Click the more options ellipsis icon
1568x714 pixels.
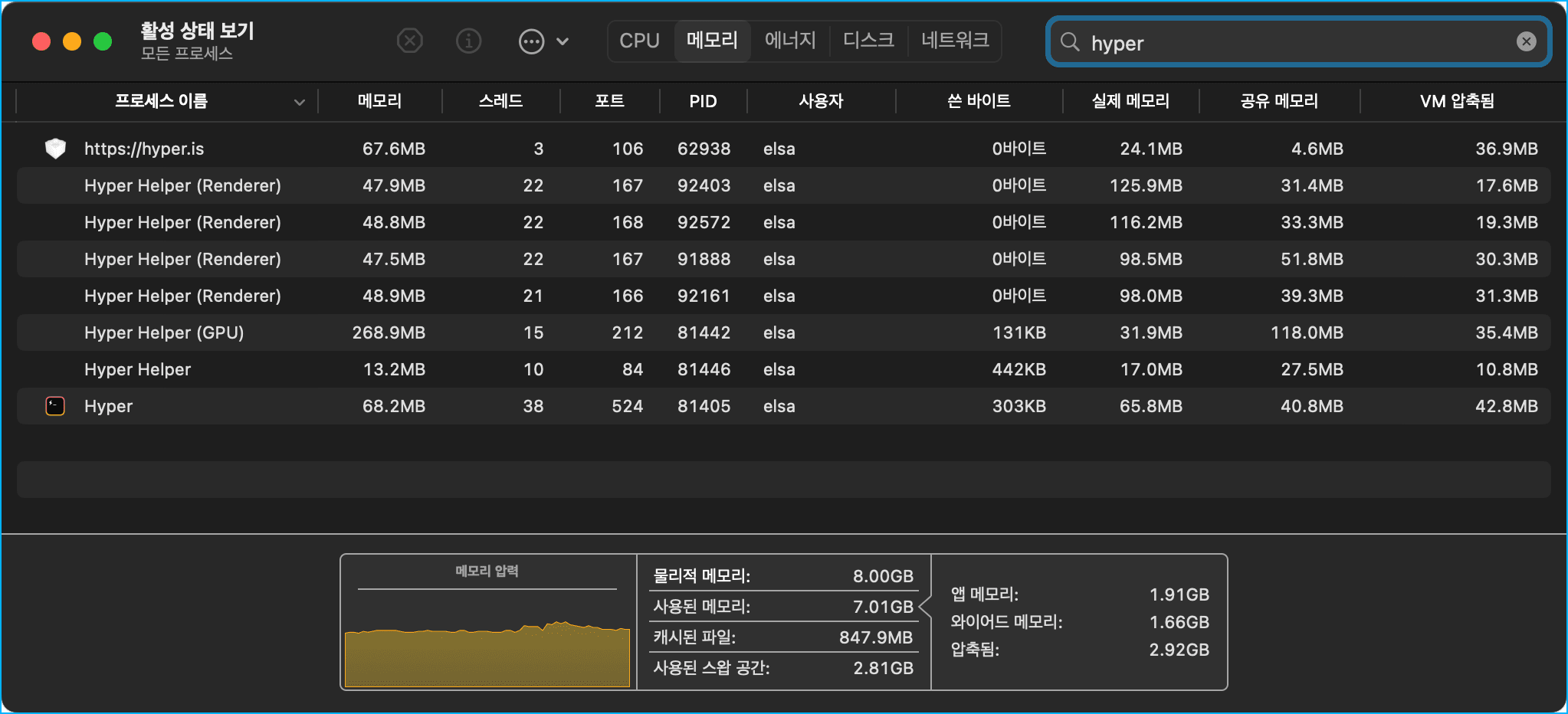[x=531, y=41]
